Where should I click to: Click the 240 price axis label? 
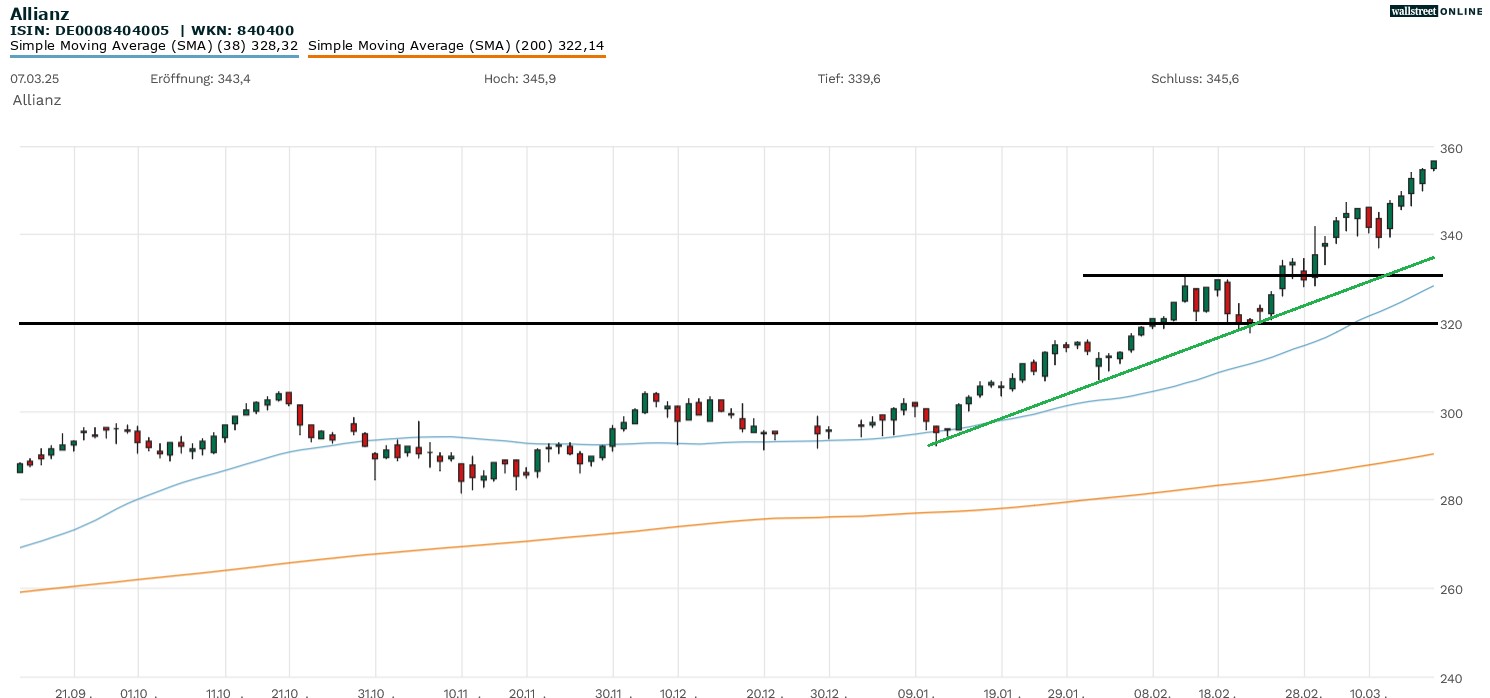pos(1451,677)
